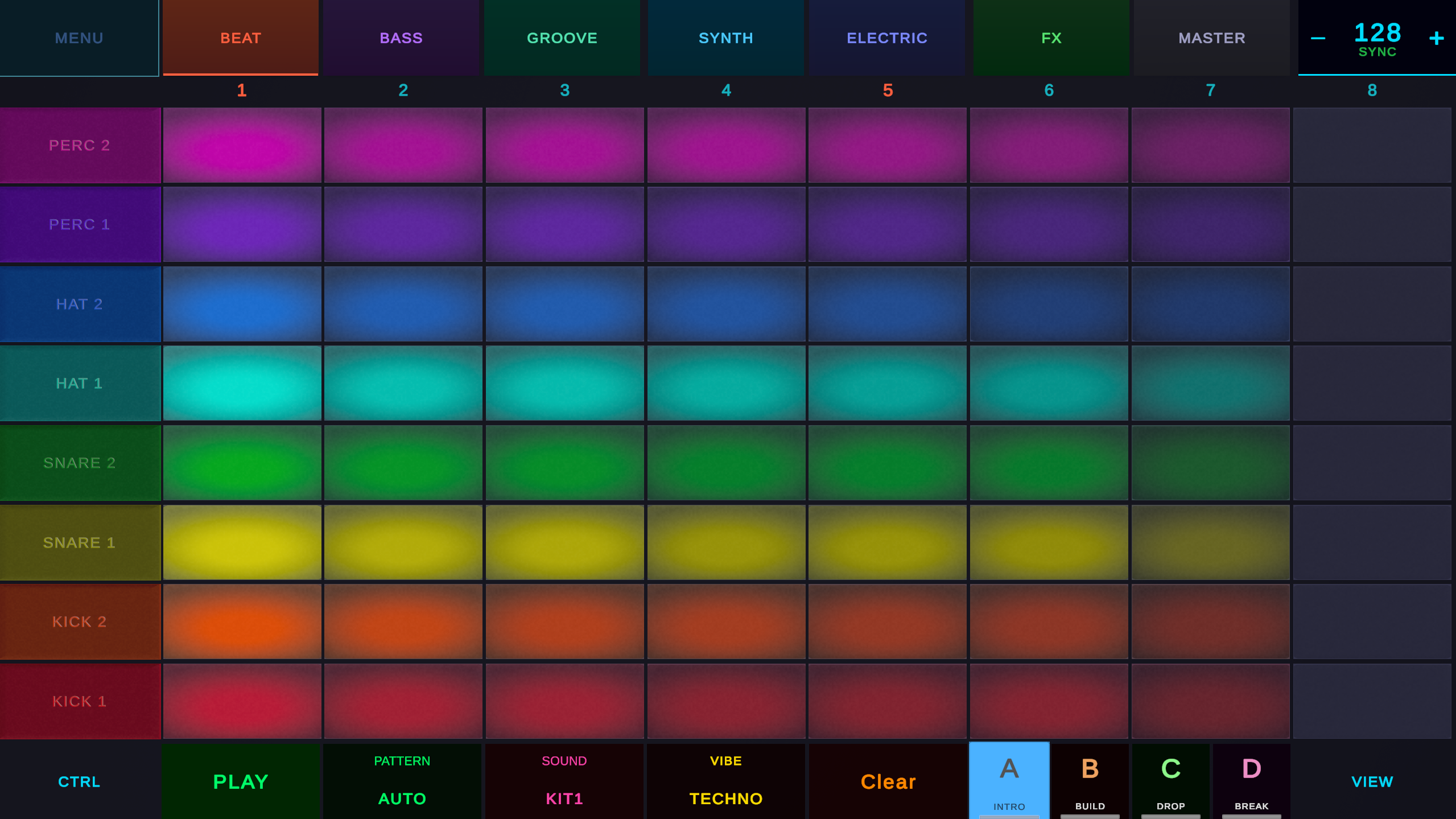Toggle HAT 1 pad in column 1
Viewport: 1456px width, 819px height.
coord(242,383)
